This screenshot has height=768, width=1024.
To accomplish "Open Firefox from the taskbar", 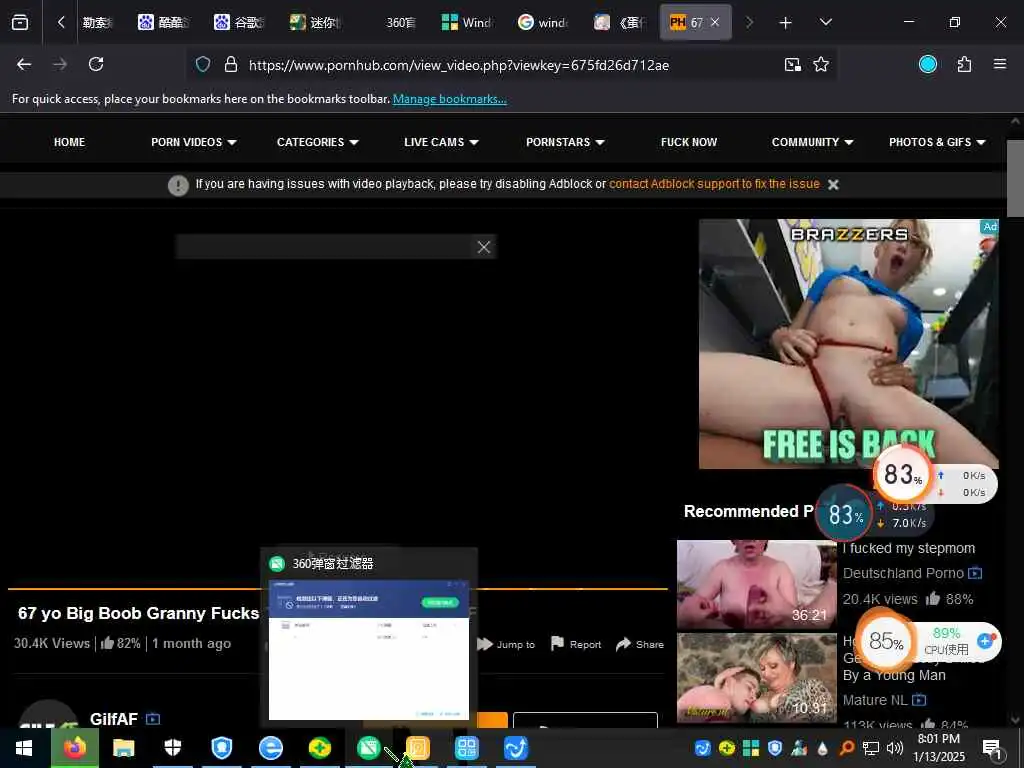I will (74, 748).
